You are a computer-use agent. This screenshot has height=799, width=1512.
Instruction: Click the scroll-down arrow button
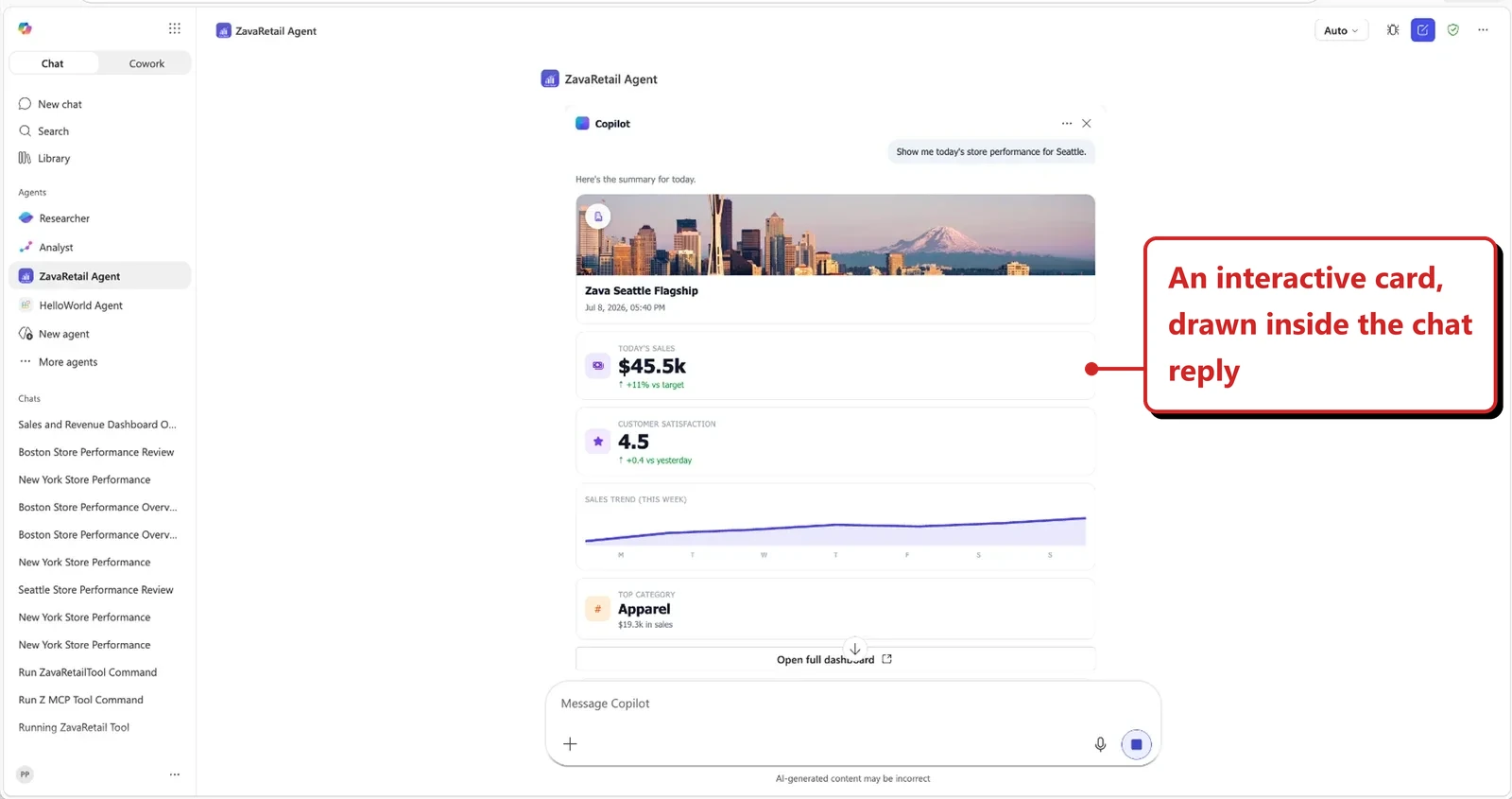[855, 650]
